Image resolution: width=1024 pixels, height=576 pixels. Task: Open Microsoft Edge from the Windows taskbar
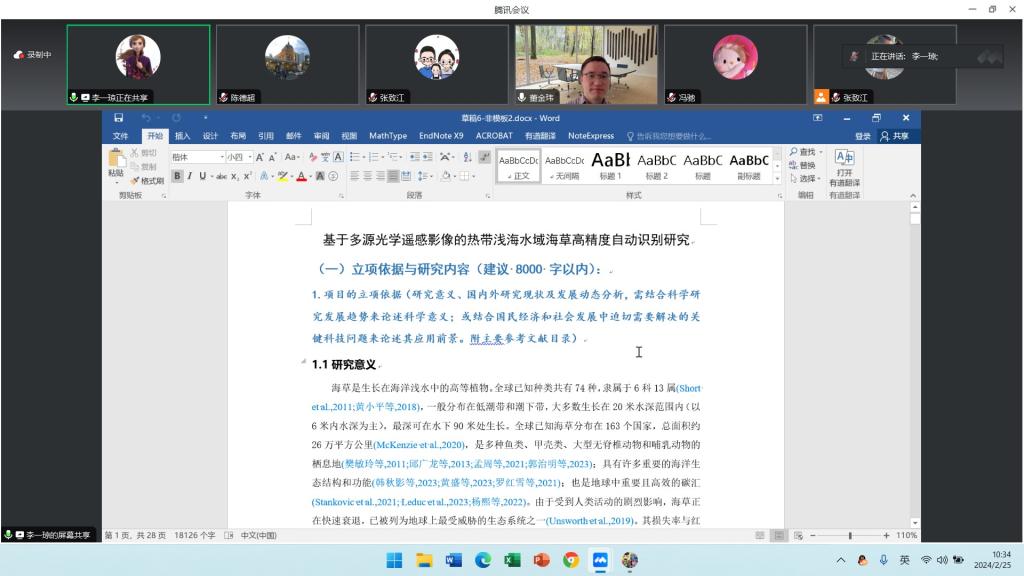[483, 560]
